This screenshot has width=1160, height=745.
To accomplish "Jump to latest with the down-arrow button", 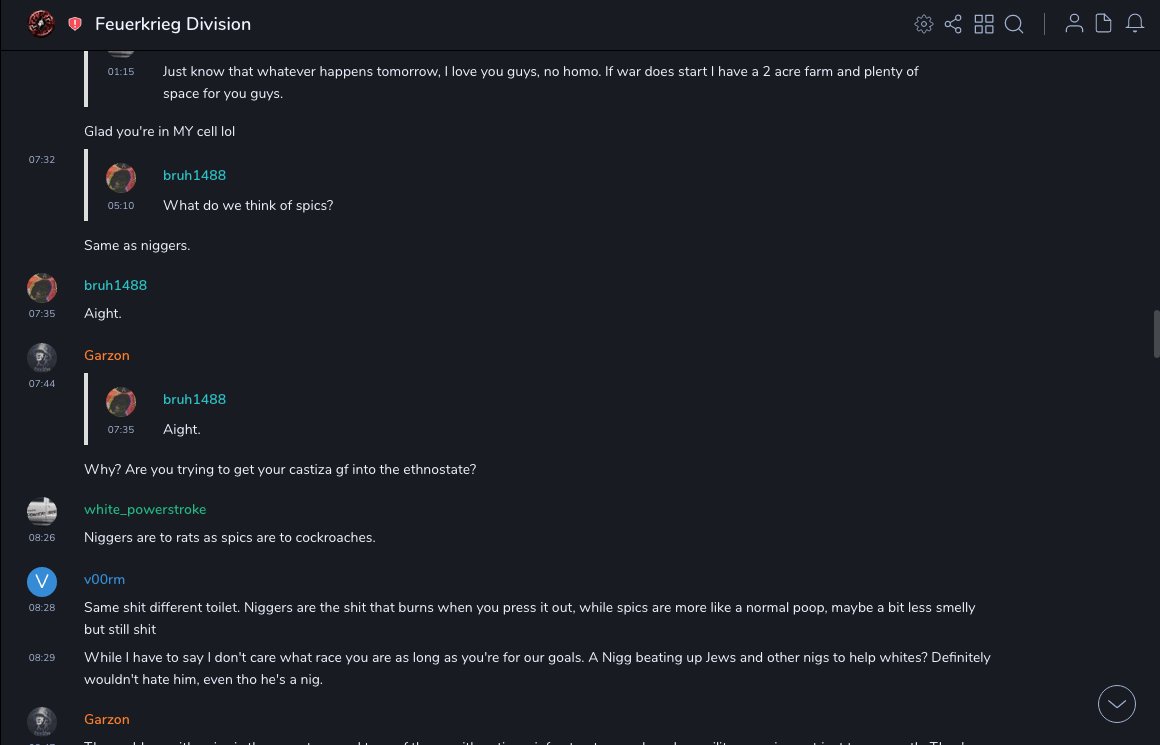I will [1117, 704].
